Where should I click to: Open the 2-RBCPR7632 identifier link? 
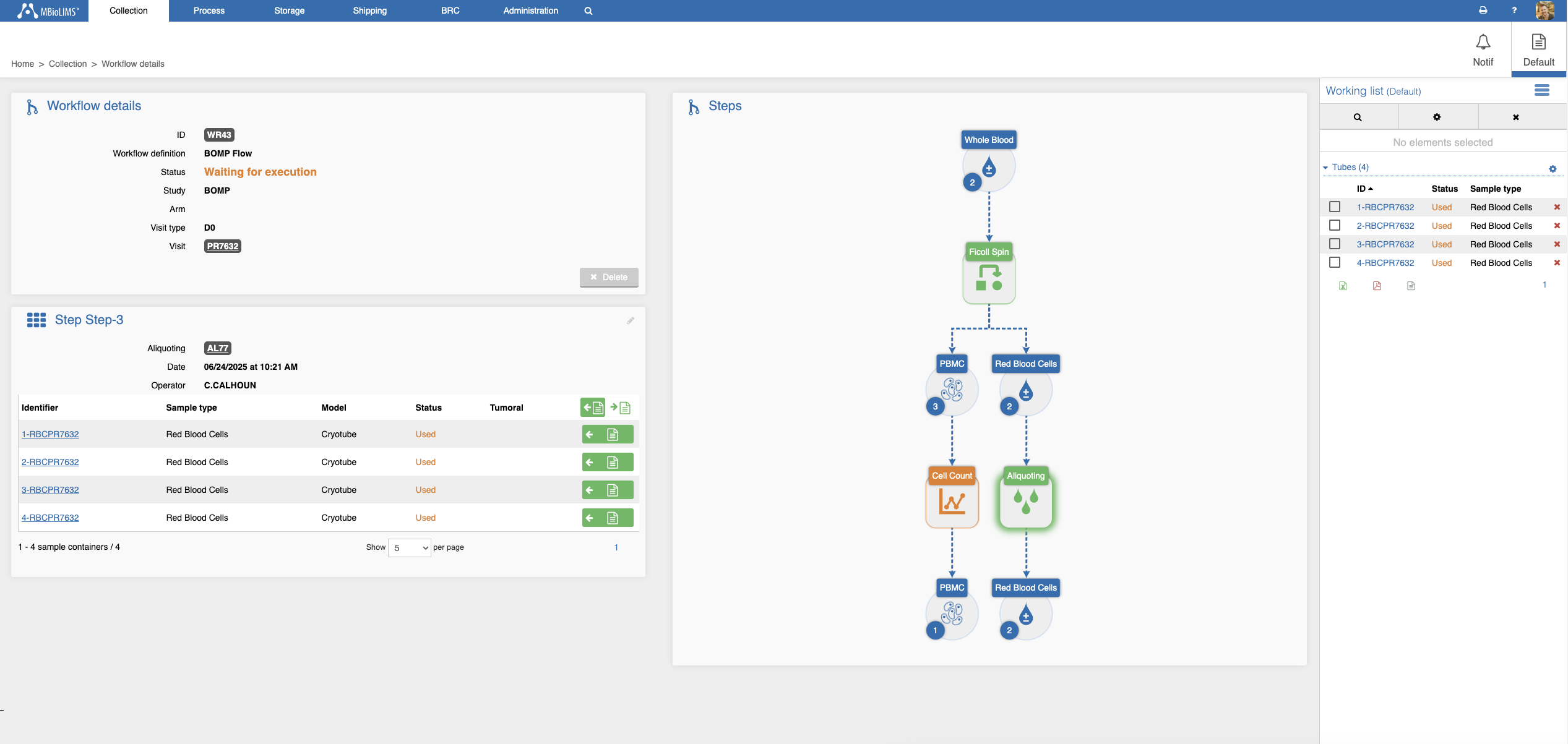tap(50, 462)
